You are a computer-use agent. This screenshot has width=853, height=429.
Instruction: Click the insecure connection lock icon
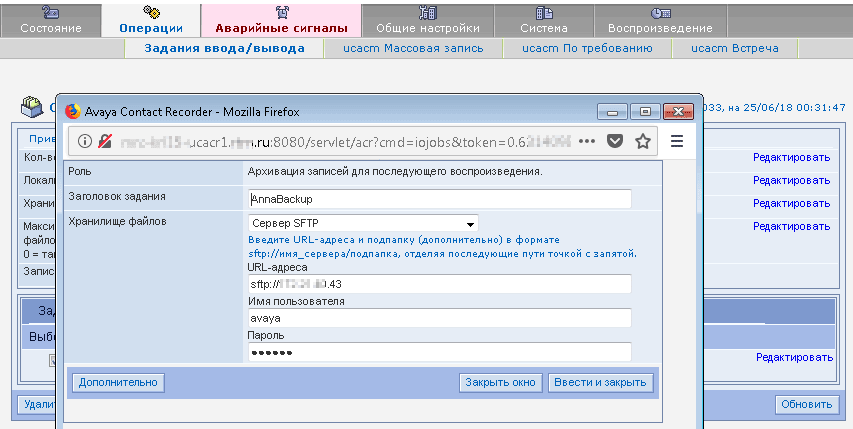[x=104, y=141]
